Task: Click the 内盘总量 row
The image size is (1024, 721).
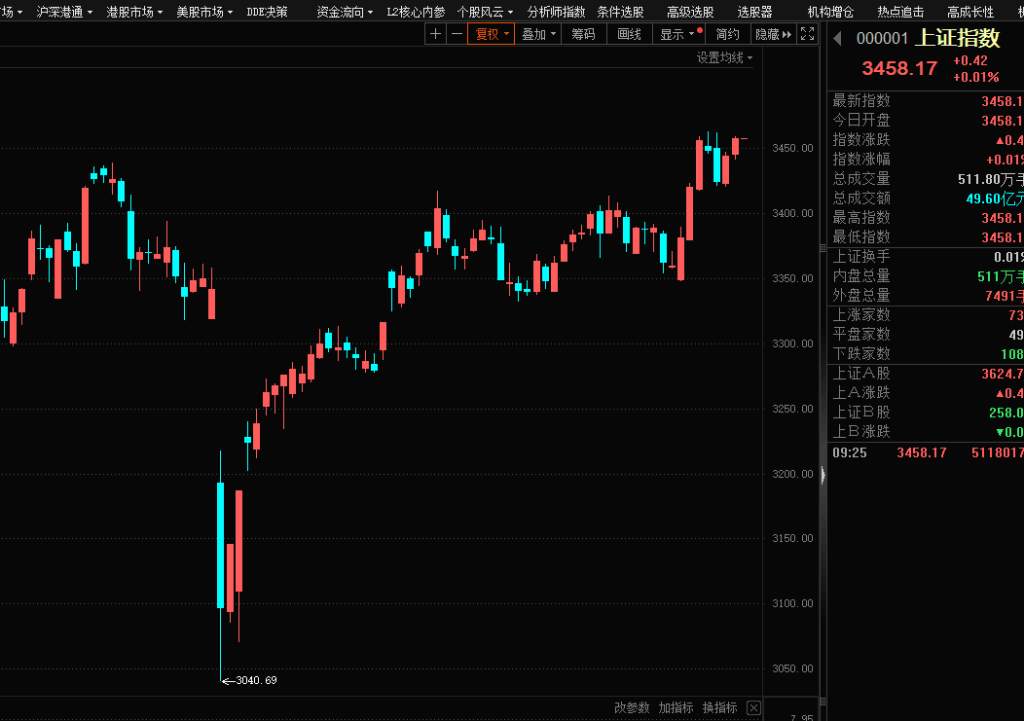Action: 925,276
